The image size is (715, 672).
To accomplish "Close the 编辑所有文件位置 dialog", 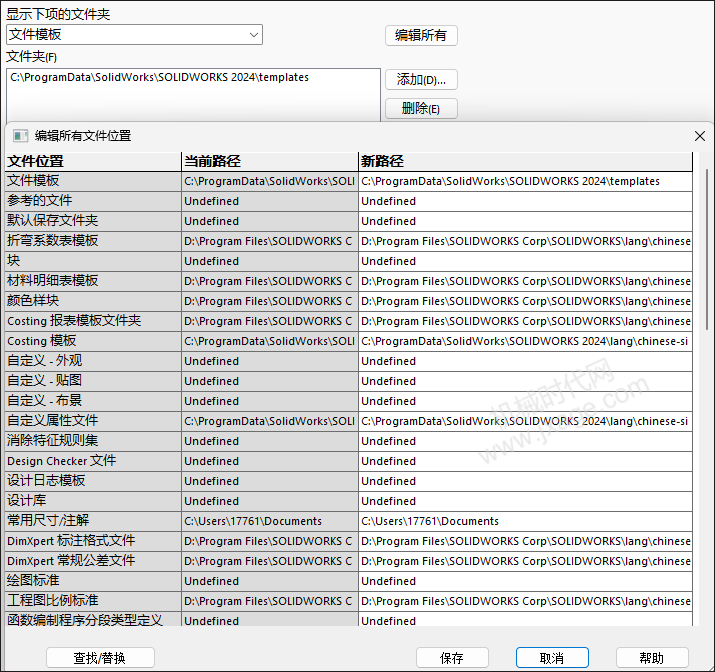I will (699, 136).
